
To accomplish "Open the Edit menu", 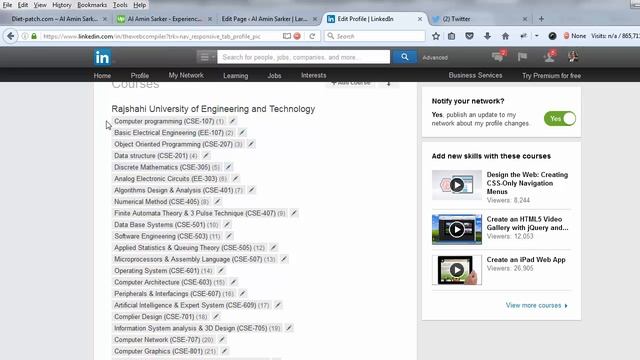I will 23,5.
